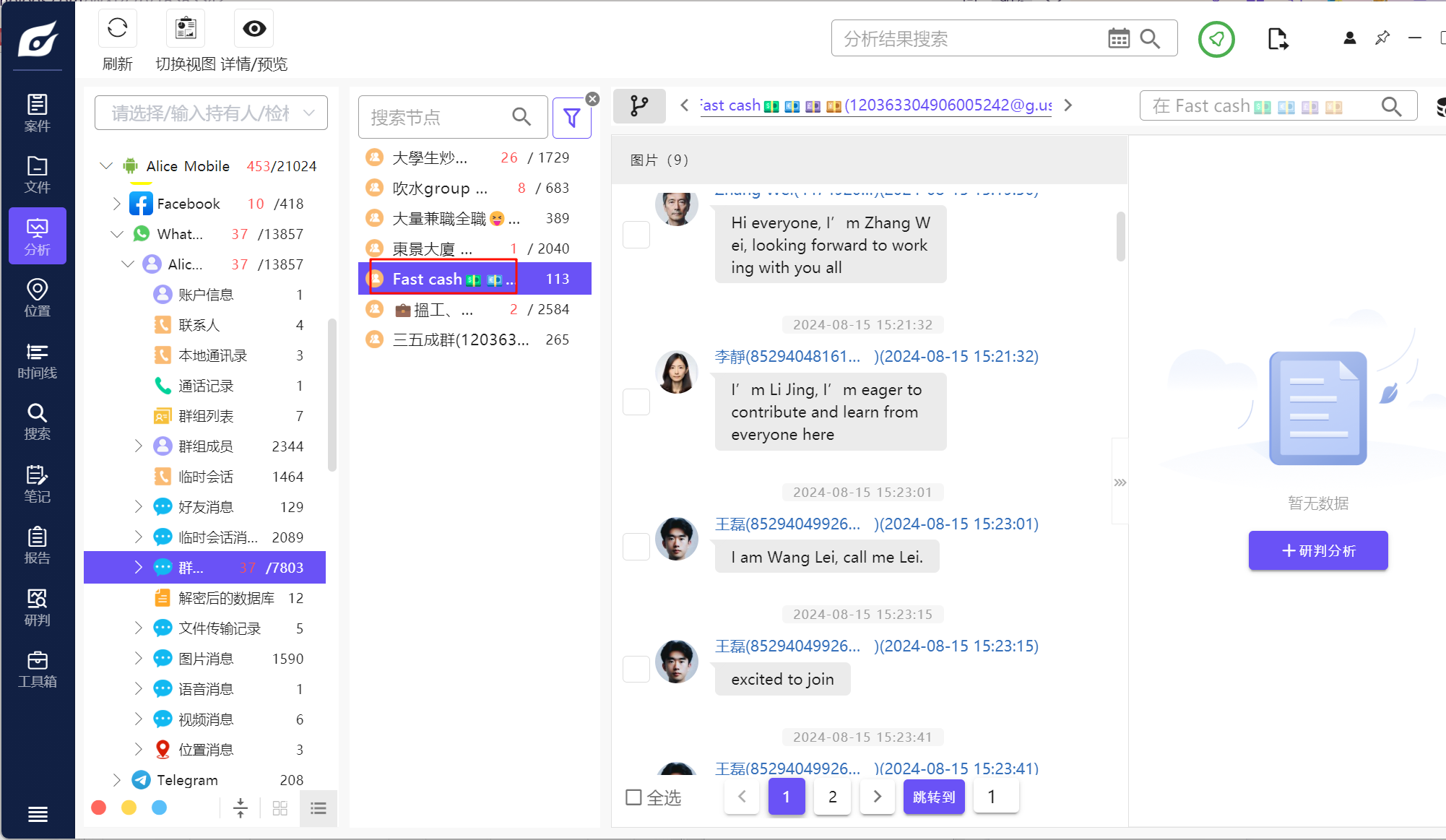Expand the Telegram tree node
1446x840 pixels.
click(x=116, y=780)
